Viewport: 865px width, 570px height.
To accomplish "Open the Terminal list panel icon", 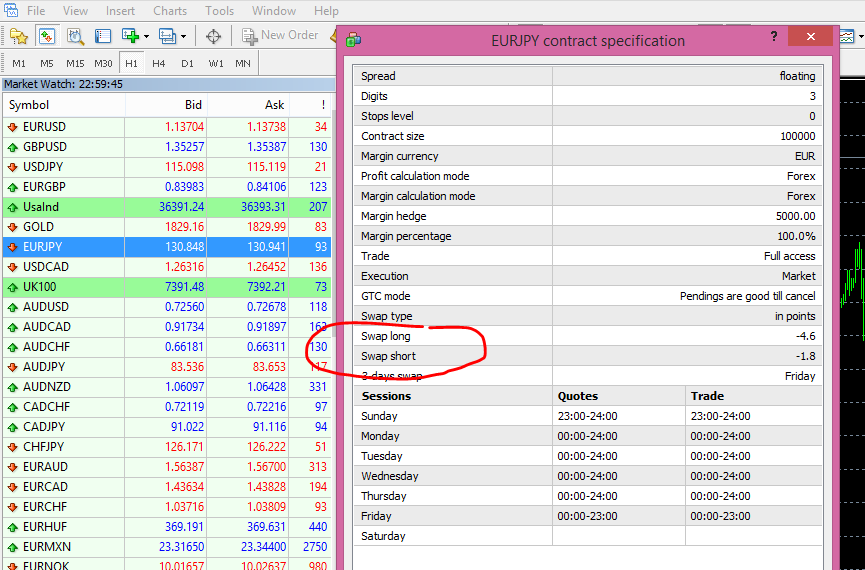I will pyautogui.click(x=103, y=36).
